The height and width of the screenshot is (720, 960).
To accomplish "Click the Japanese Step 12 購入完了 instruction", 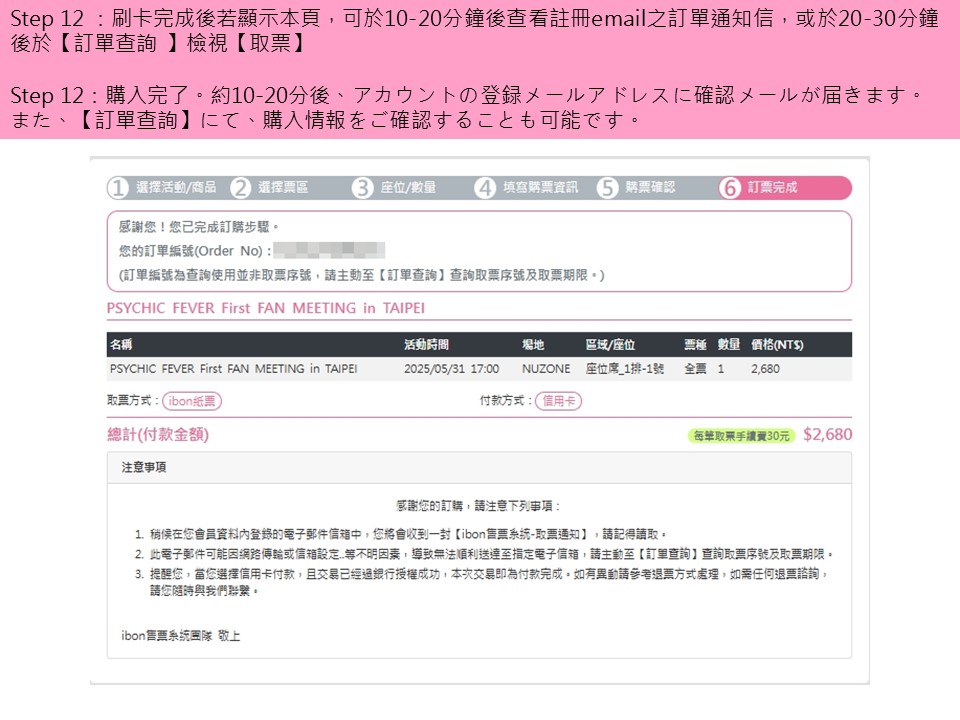I will pos(468,107).
